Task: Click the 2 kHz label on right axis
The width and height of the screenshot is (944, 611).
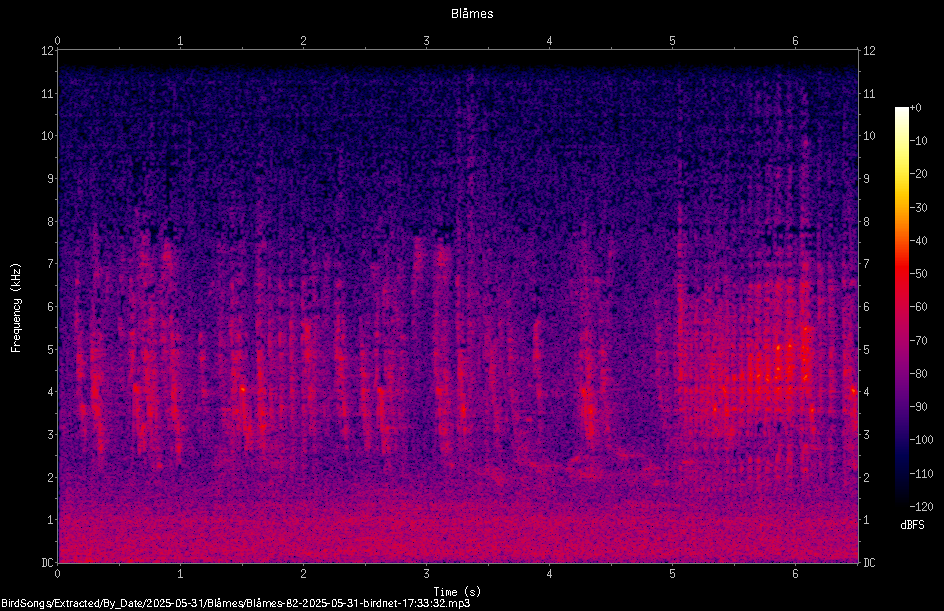Action: pyautogui.click(x=866, y=477)
